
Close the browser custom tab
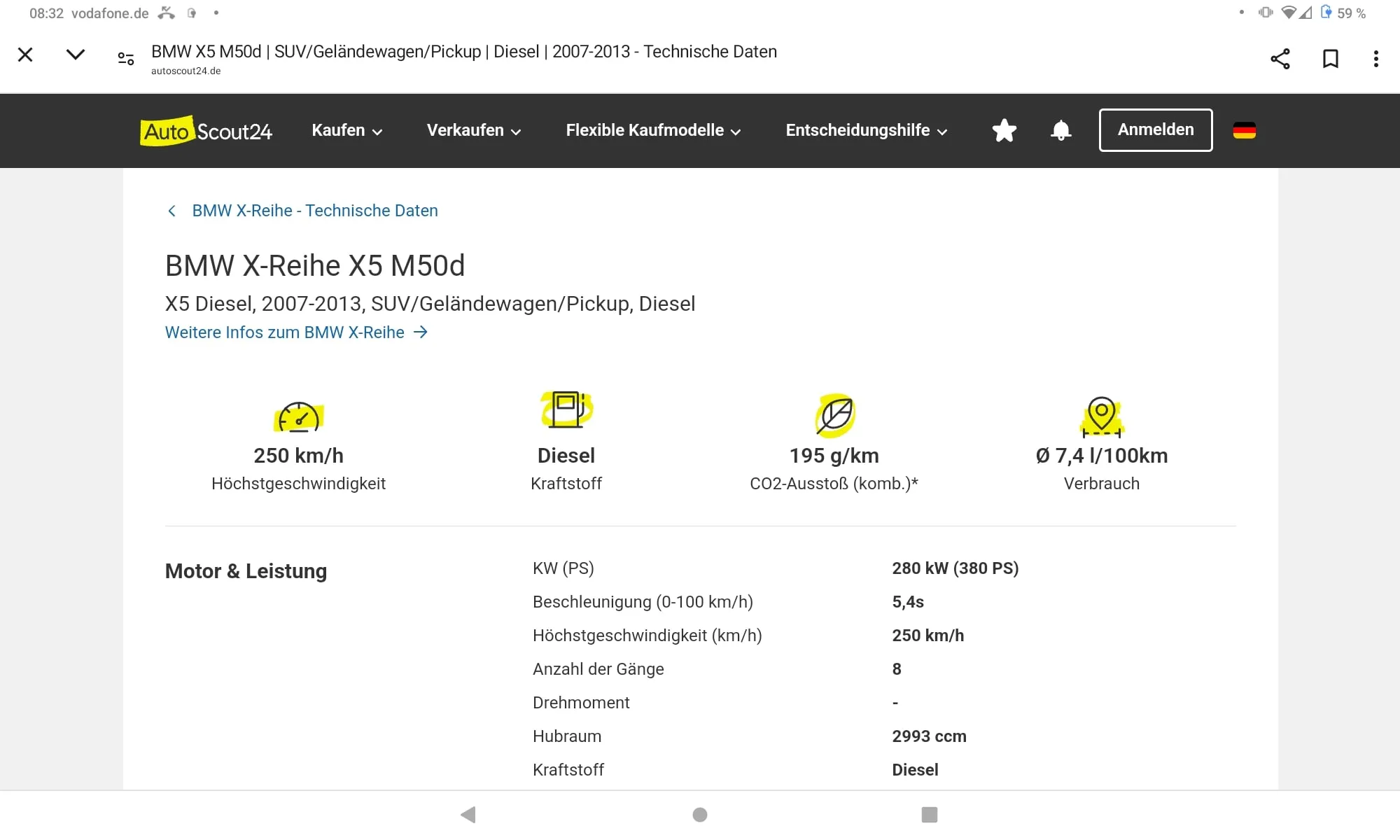pyautogui.click(x=25, y=55)
